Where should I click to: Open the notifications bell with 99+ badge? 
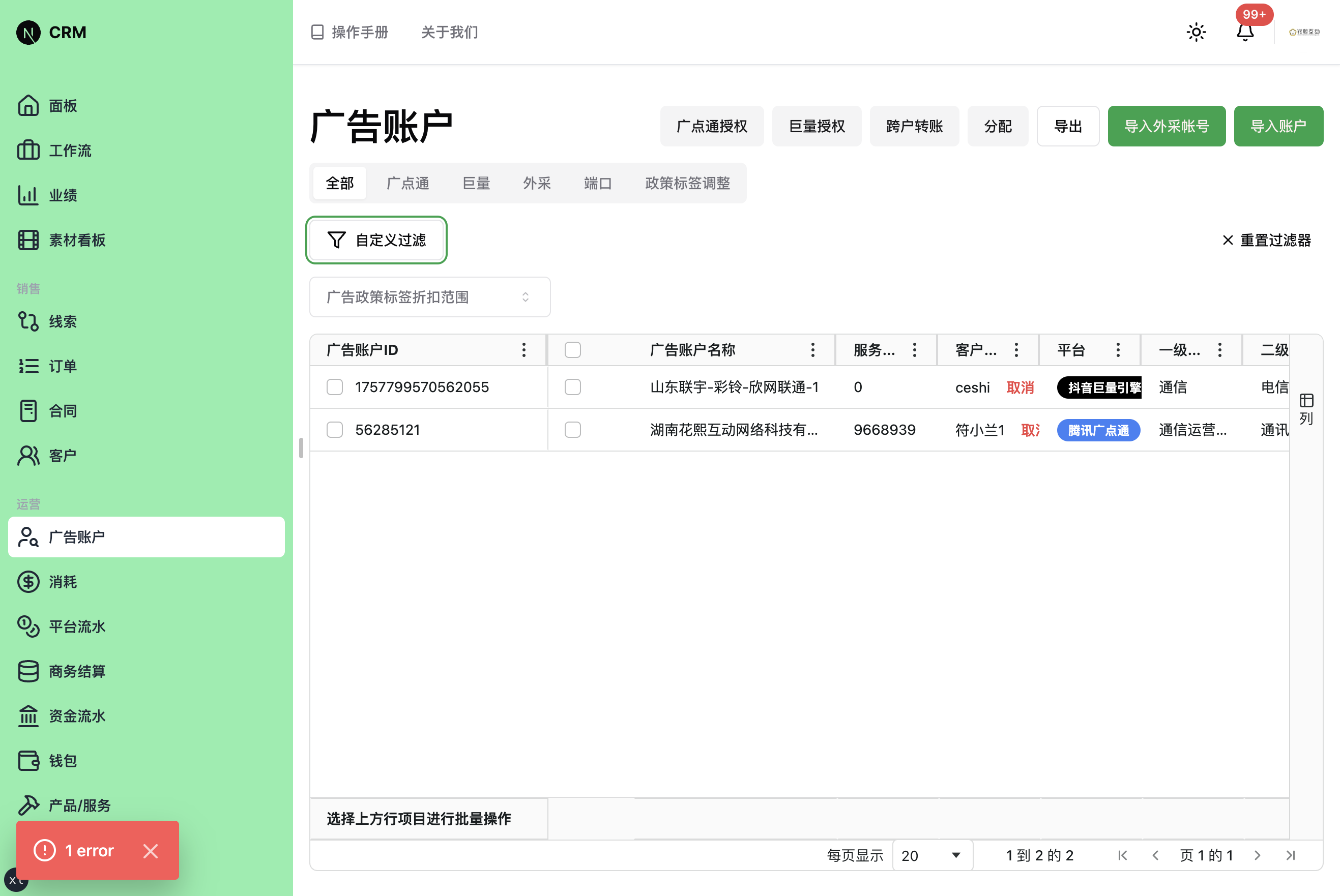tap(1244, 33)
